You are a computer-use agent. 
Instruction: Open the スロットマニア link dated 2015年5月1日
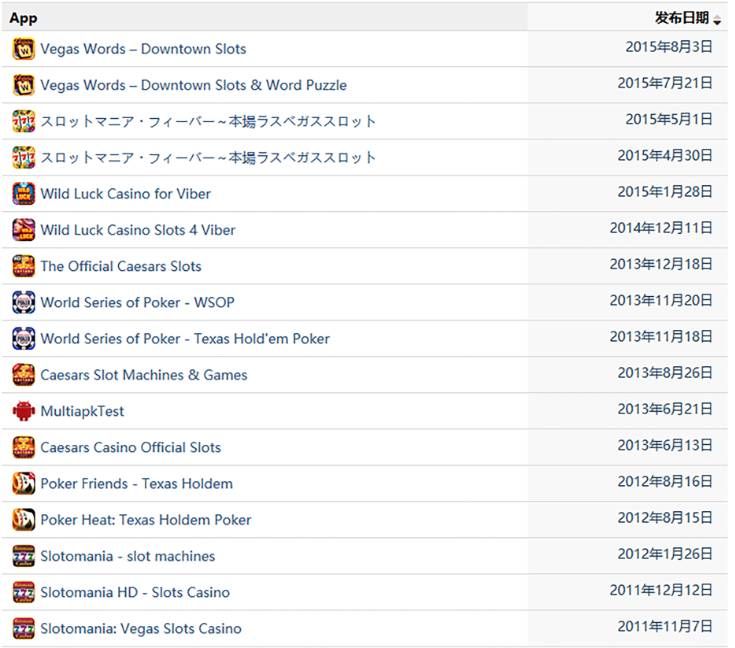(208, 121)
